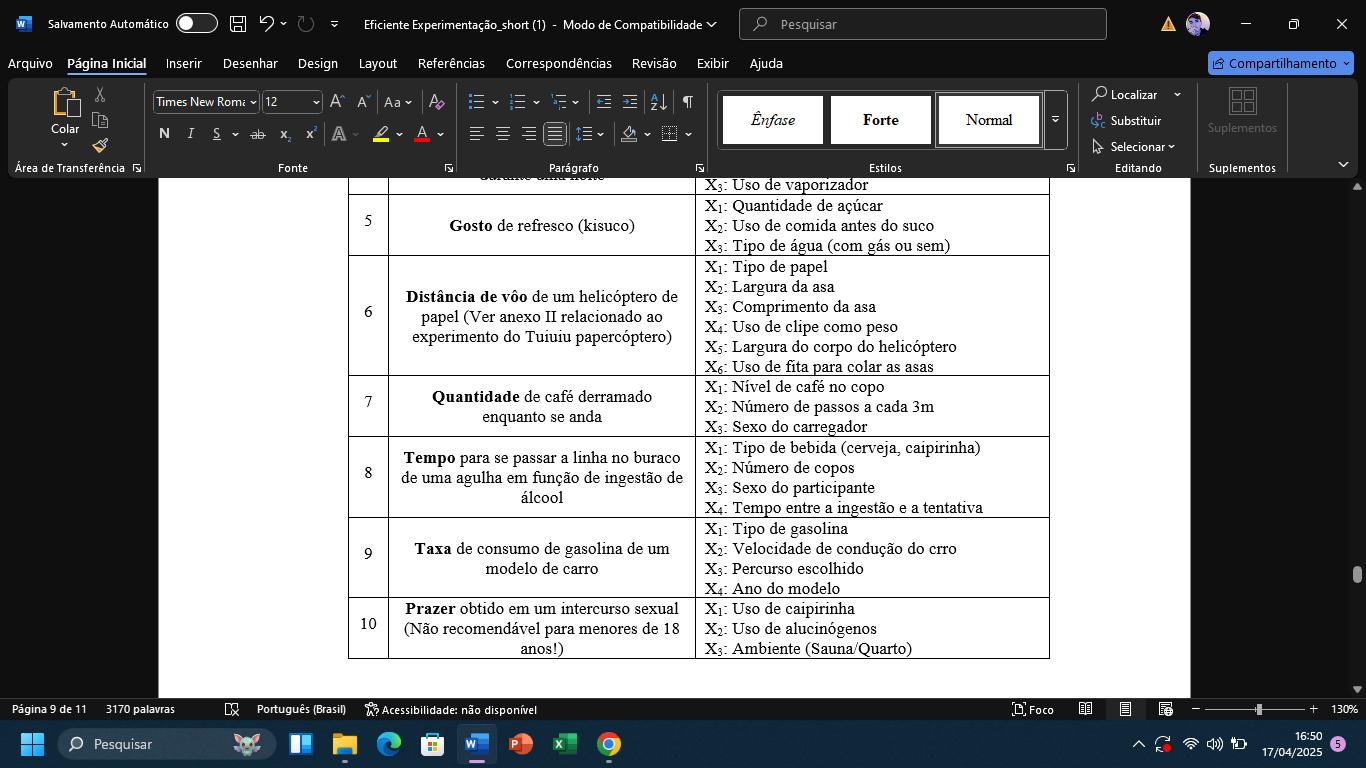1366x768 pixels.
Task: Open the font name dropdown
Action: click(253, 102)
